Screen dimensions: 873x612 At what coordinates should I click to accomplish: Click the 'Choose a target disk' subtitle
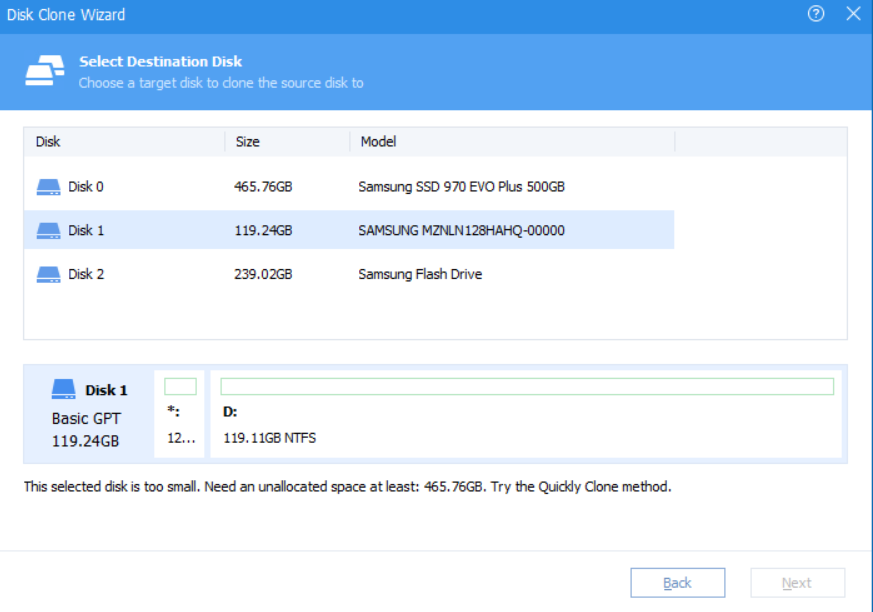click(221, 83)
